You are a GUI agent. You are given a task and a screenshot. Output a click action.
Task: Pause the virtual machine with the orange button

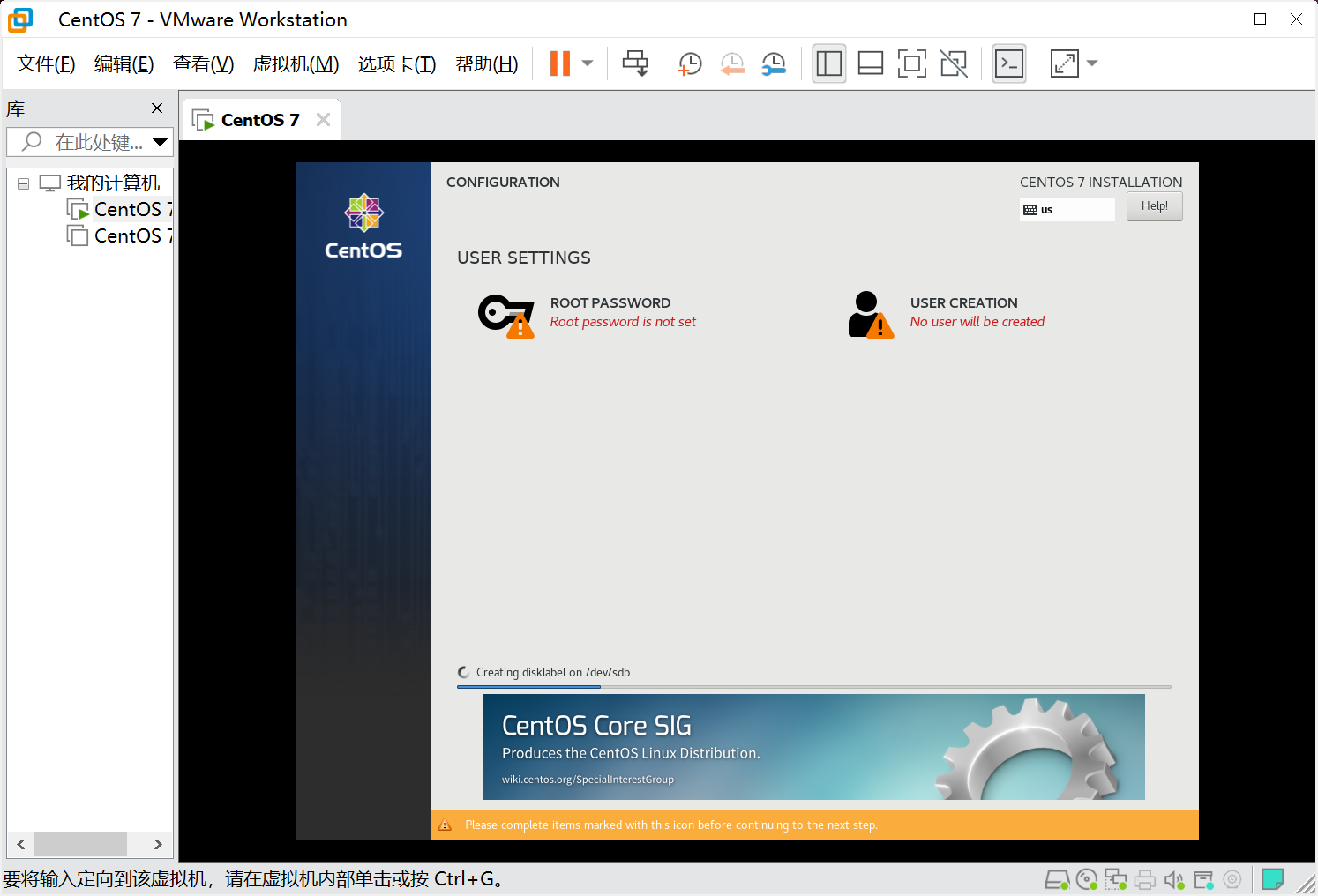point(560,63)
